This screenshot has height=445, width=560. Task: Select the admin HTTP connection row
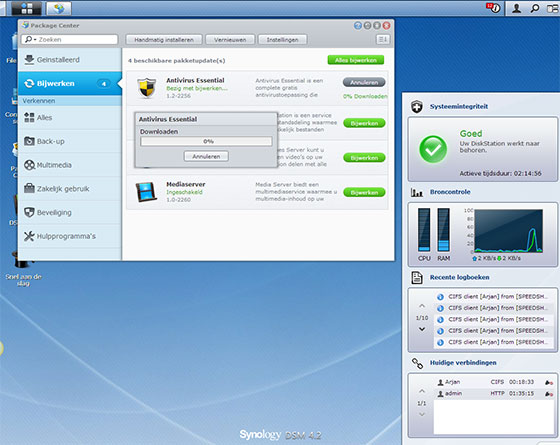[x=495, y=394]
